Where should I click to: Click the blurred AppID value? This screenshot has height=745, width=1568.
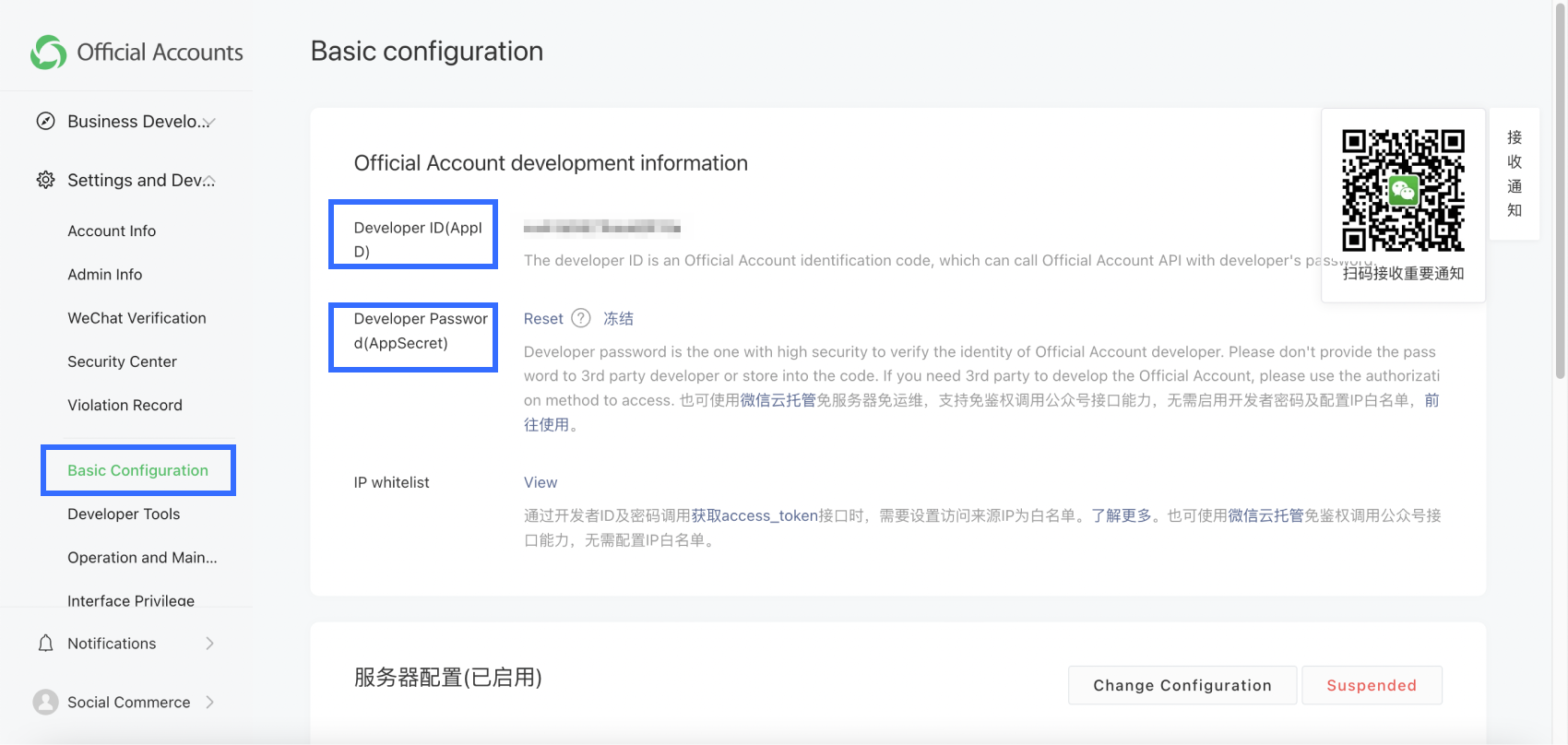pyautogui.click(x=602, y=227)
